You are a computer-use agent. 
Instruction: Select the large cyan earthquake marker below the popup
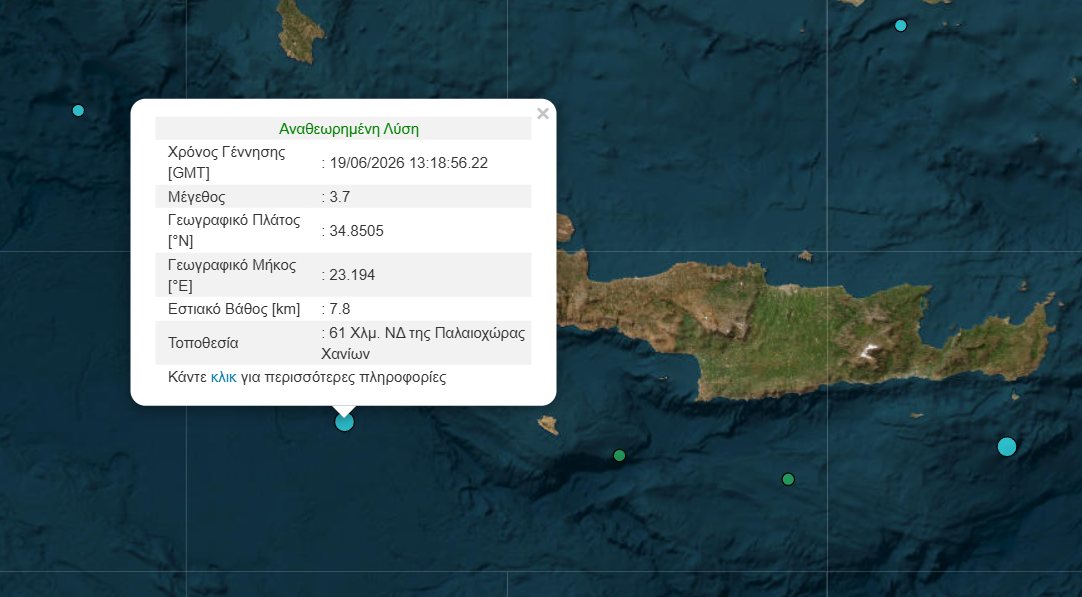point(344,422)
